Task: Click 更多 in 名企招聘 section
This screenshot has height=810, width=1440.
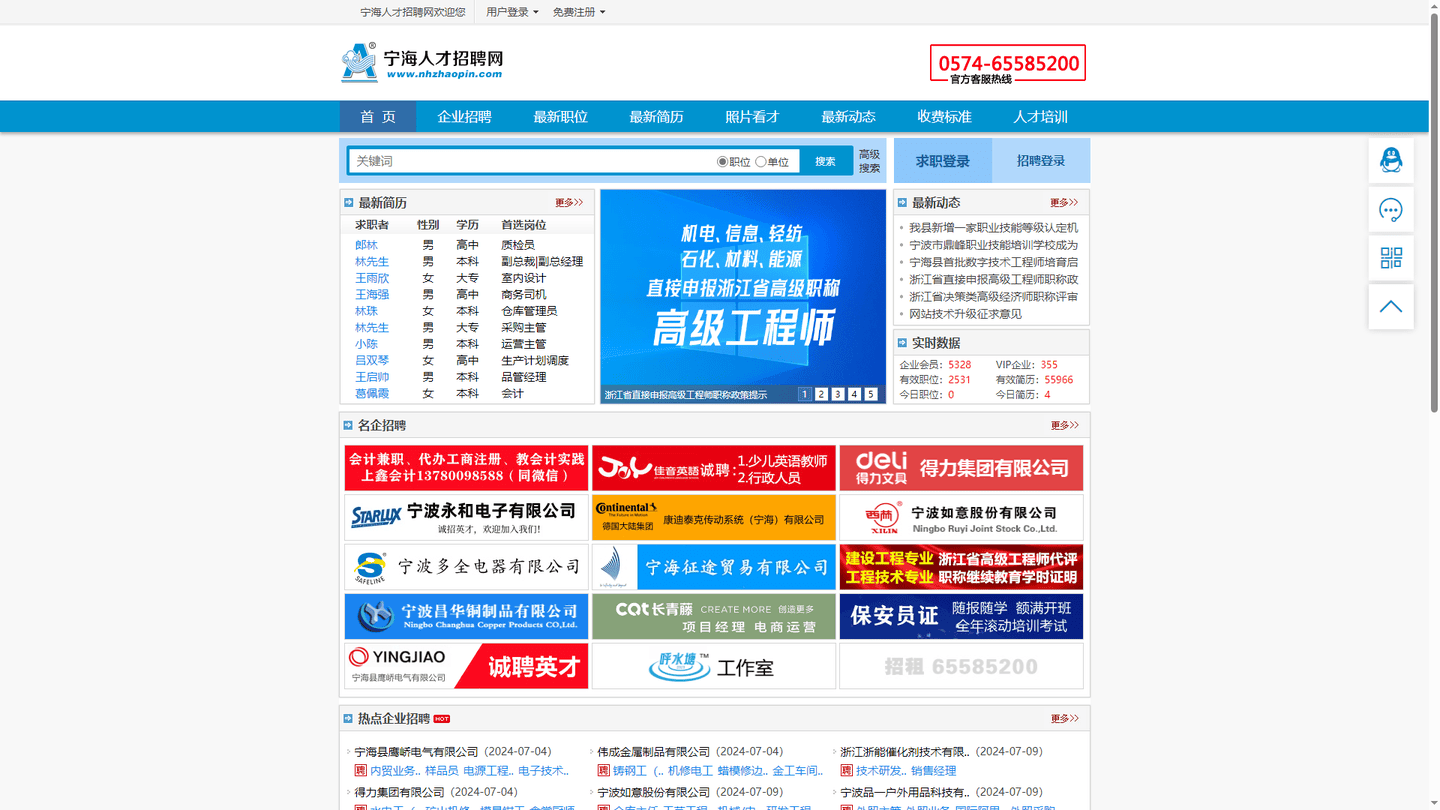Action: [1064, 425]
